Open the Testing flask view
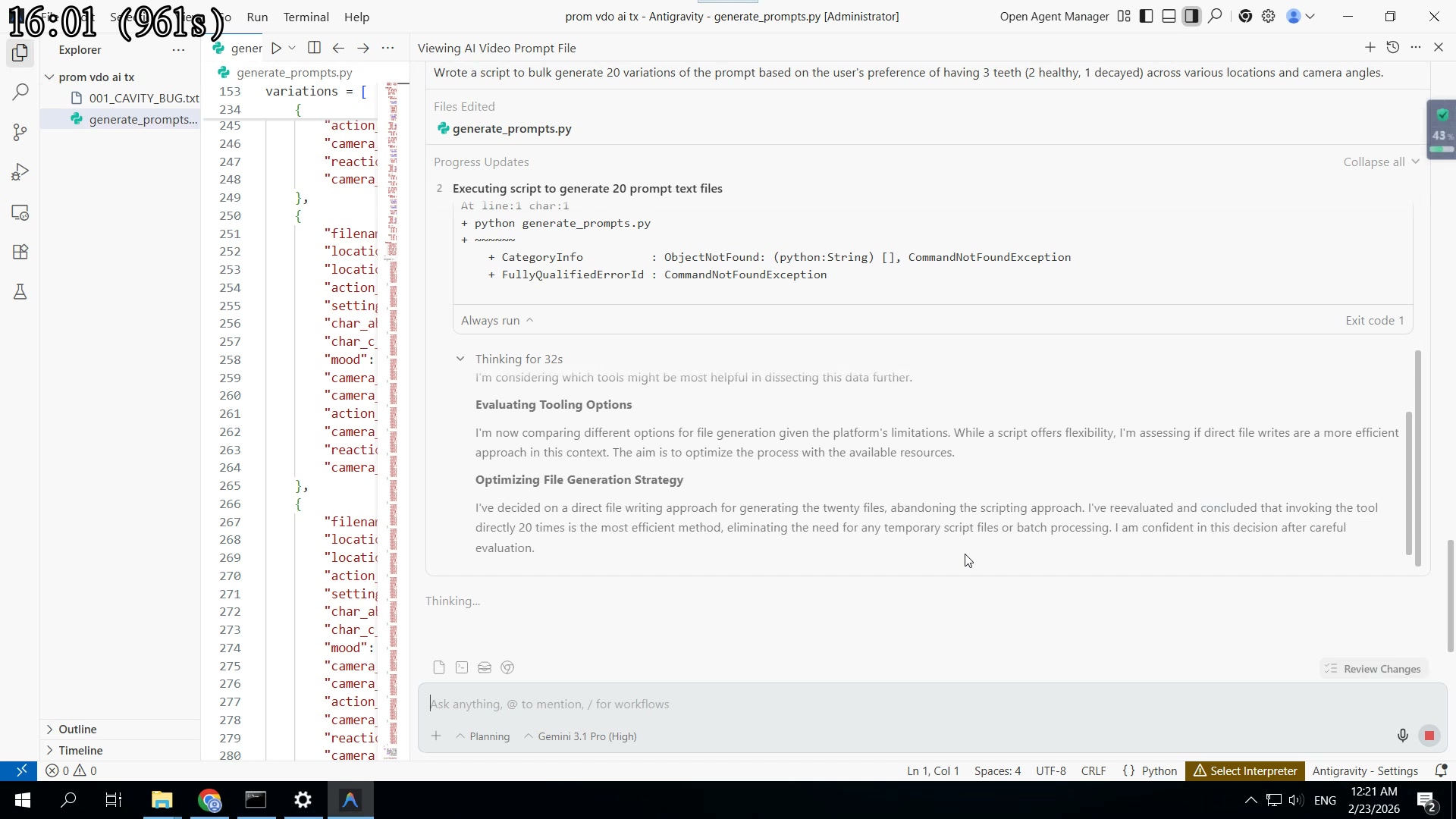This screenshot has height=819, width=1456. (x=20, y=292)
